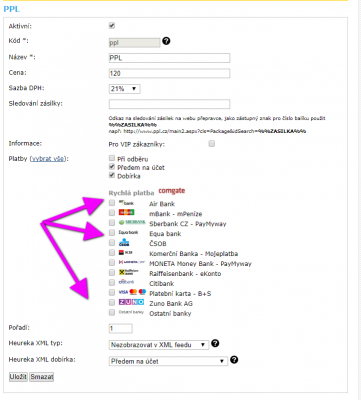Click the Raiffeisenbank logo

[128, 272]
